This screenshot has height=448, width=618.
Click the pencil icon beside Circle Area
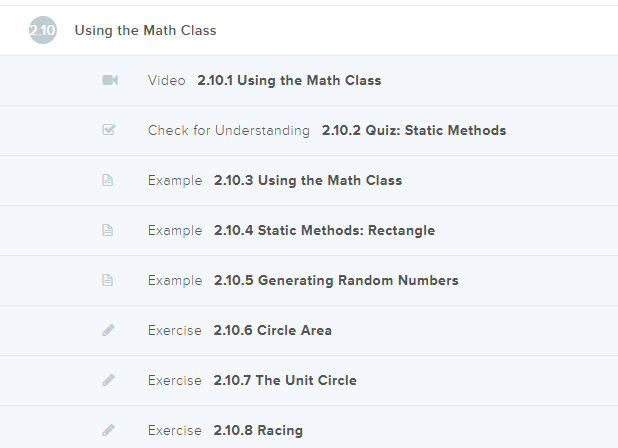[x=109, y=330]
